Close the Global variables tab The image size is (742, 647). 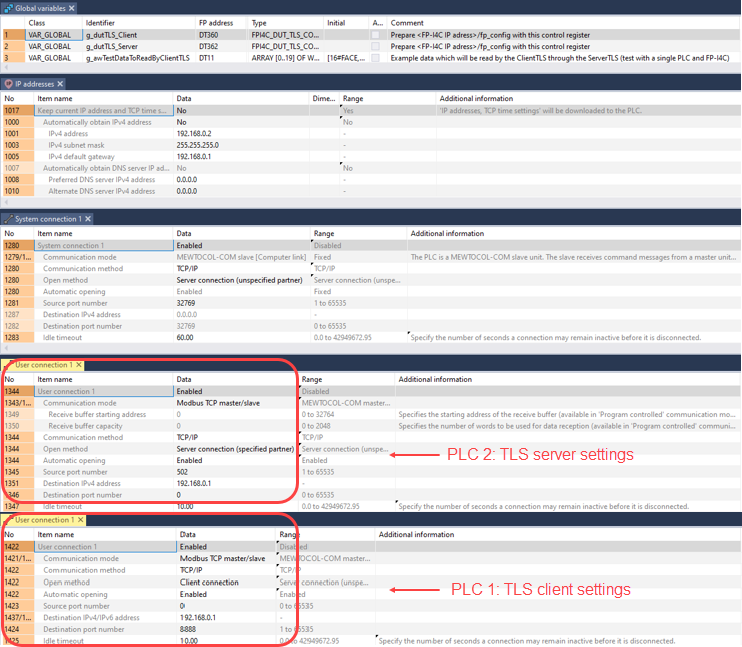(x=71, y=8)
